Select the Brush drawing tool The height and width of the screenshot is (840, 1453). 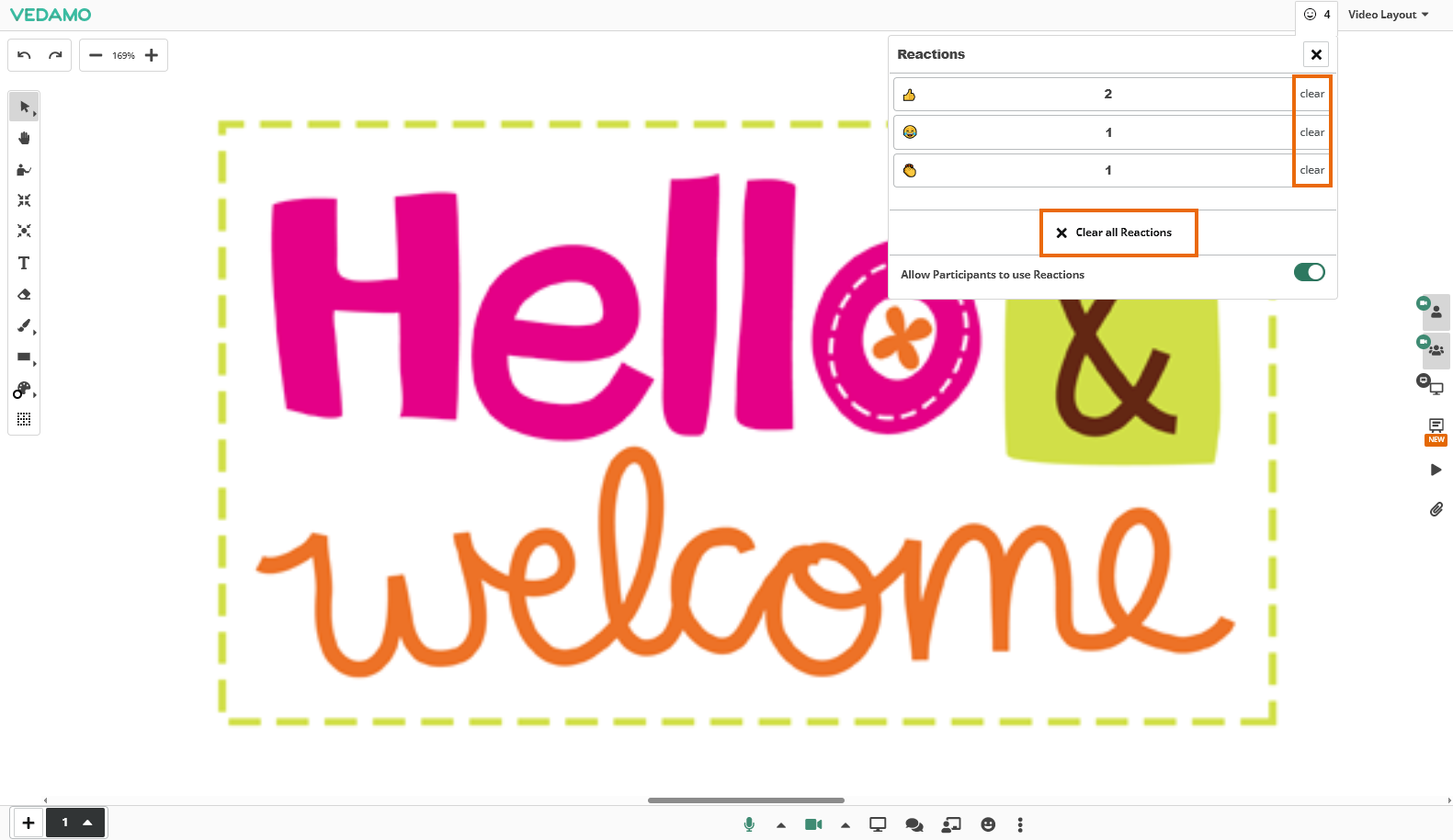point(24,326)
